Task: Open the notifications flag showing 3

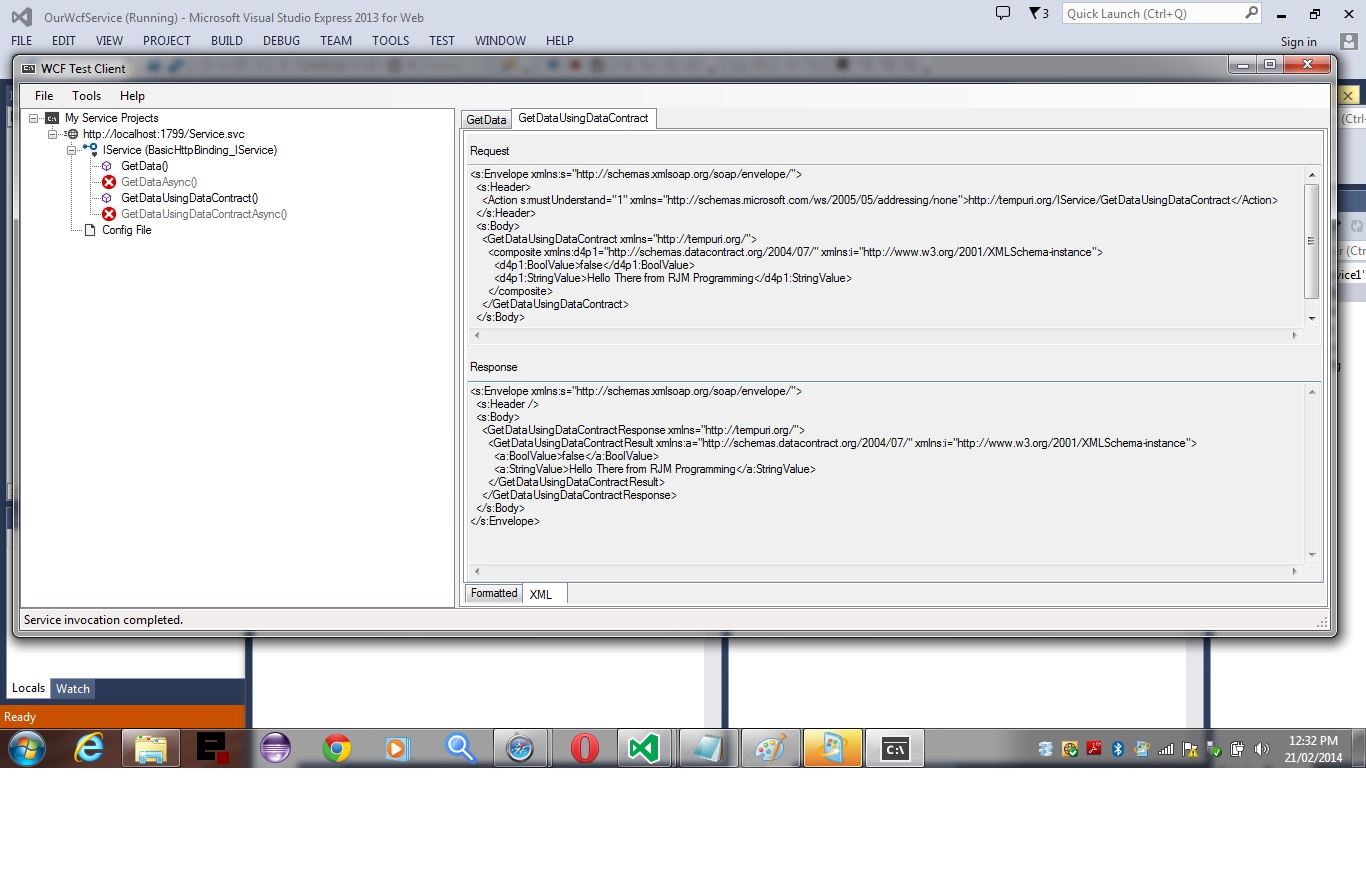Action: pos(1039,13)
